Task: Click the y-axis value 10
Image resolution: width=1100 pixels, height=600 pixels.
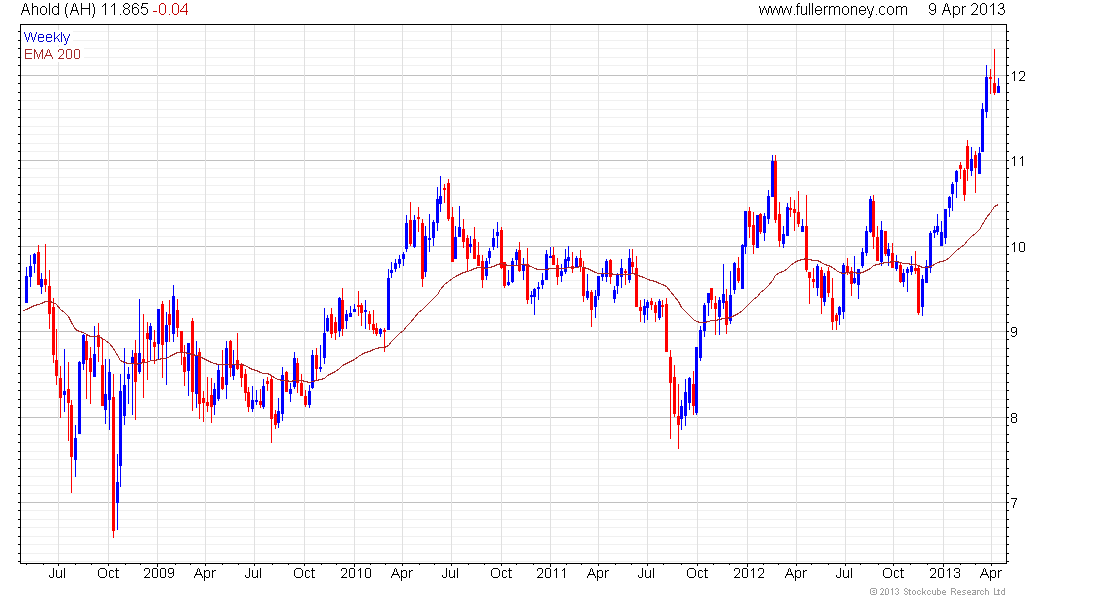Action: (1018, 247)
